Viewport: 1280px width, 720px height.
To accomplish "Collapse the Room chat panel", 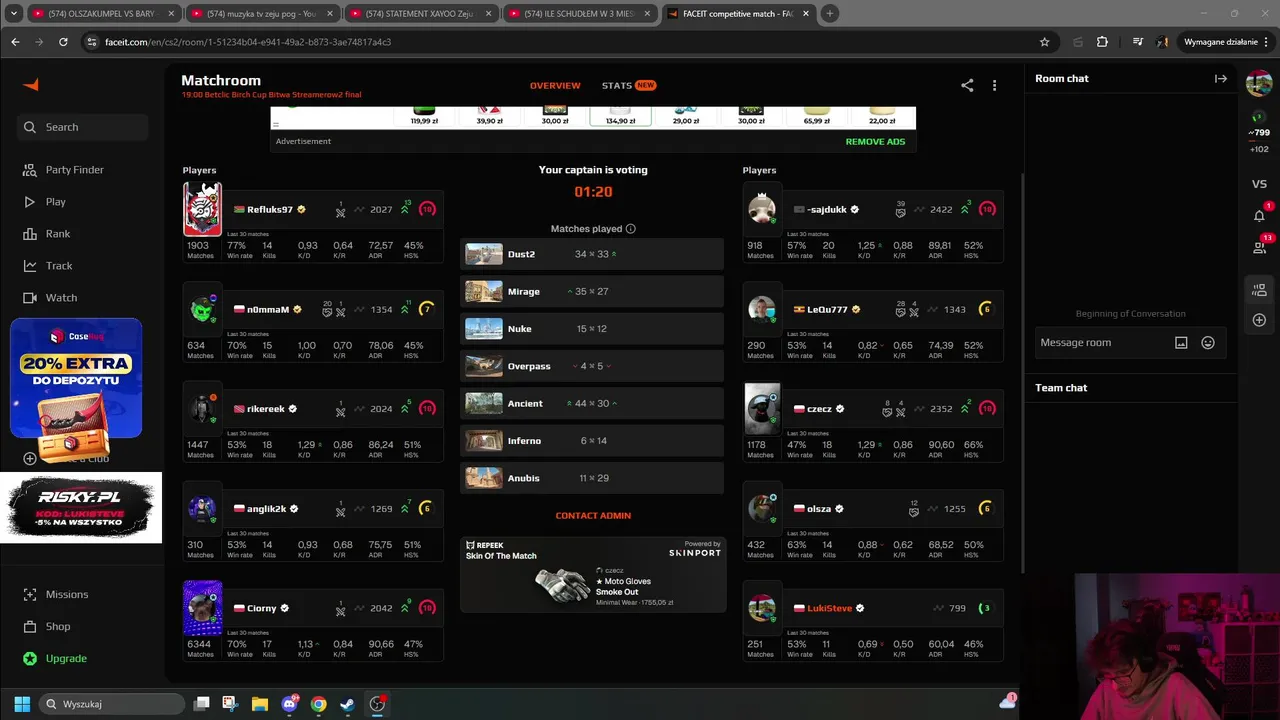I will 1221,79.
